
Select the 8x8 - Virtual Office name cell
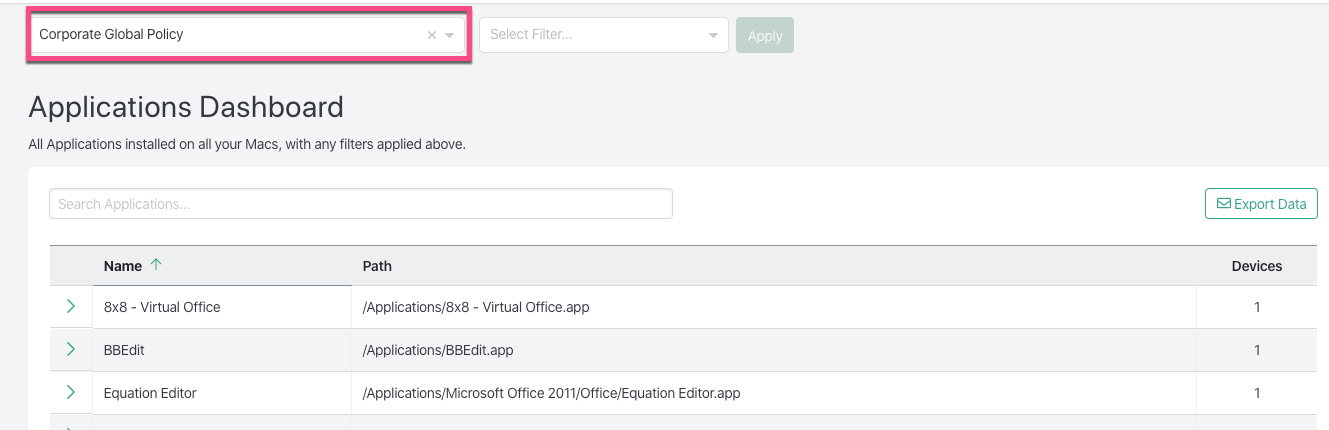162,307
